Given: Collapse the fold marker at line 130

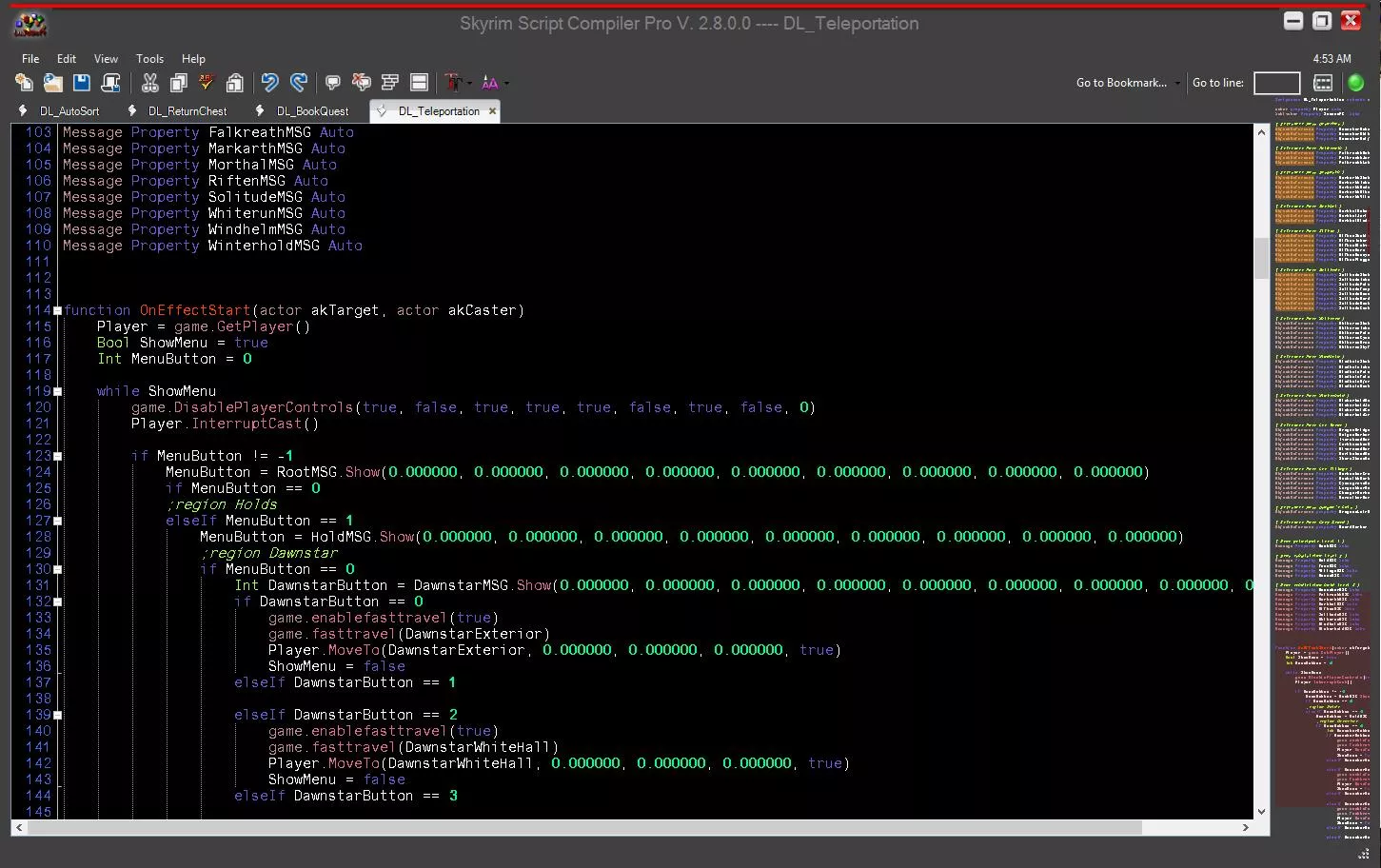Looking at the screenshot, I should tap(57, 569).
